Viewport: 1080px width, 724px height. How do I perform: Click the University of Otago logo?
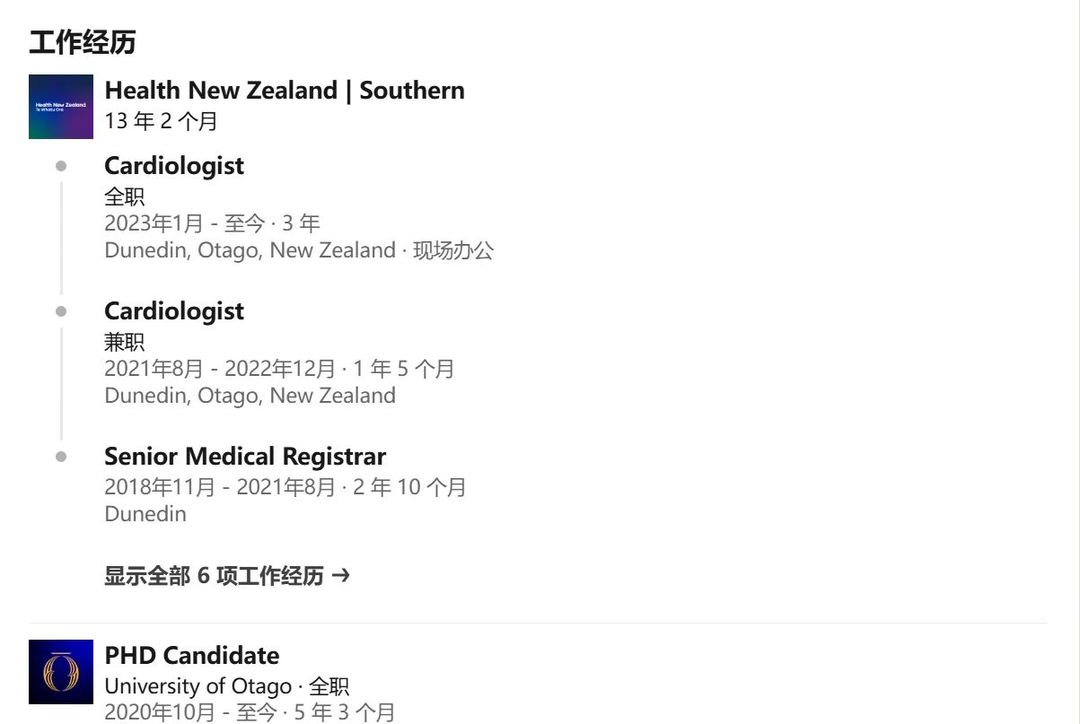click(61, 672)
